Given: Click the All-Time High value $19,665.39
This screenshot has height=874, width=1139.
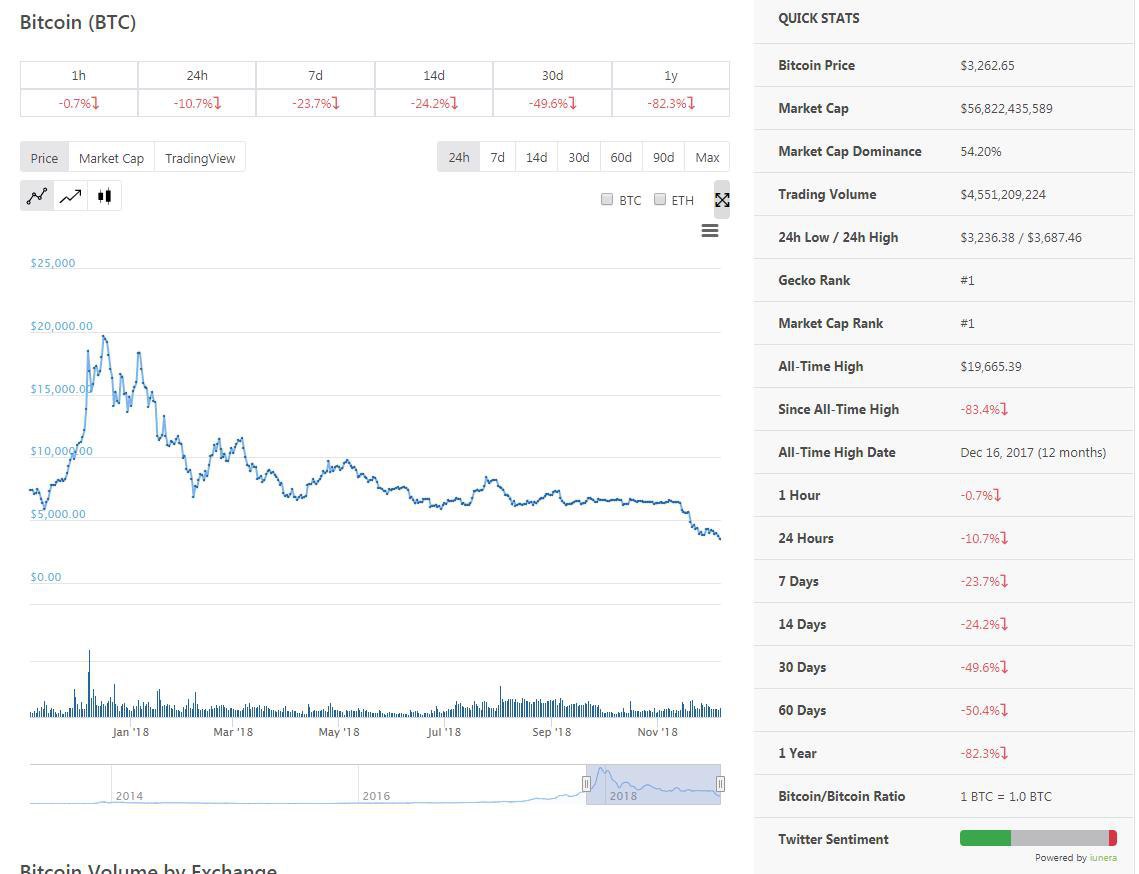Looking at the screenshot, I should [x=991, y=366].
